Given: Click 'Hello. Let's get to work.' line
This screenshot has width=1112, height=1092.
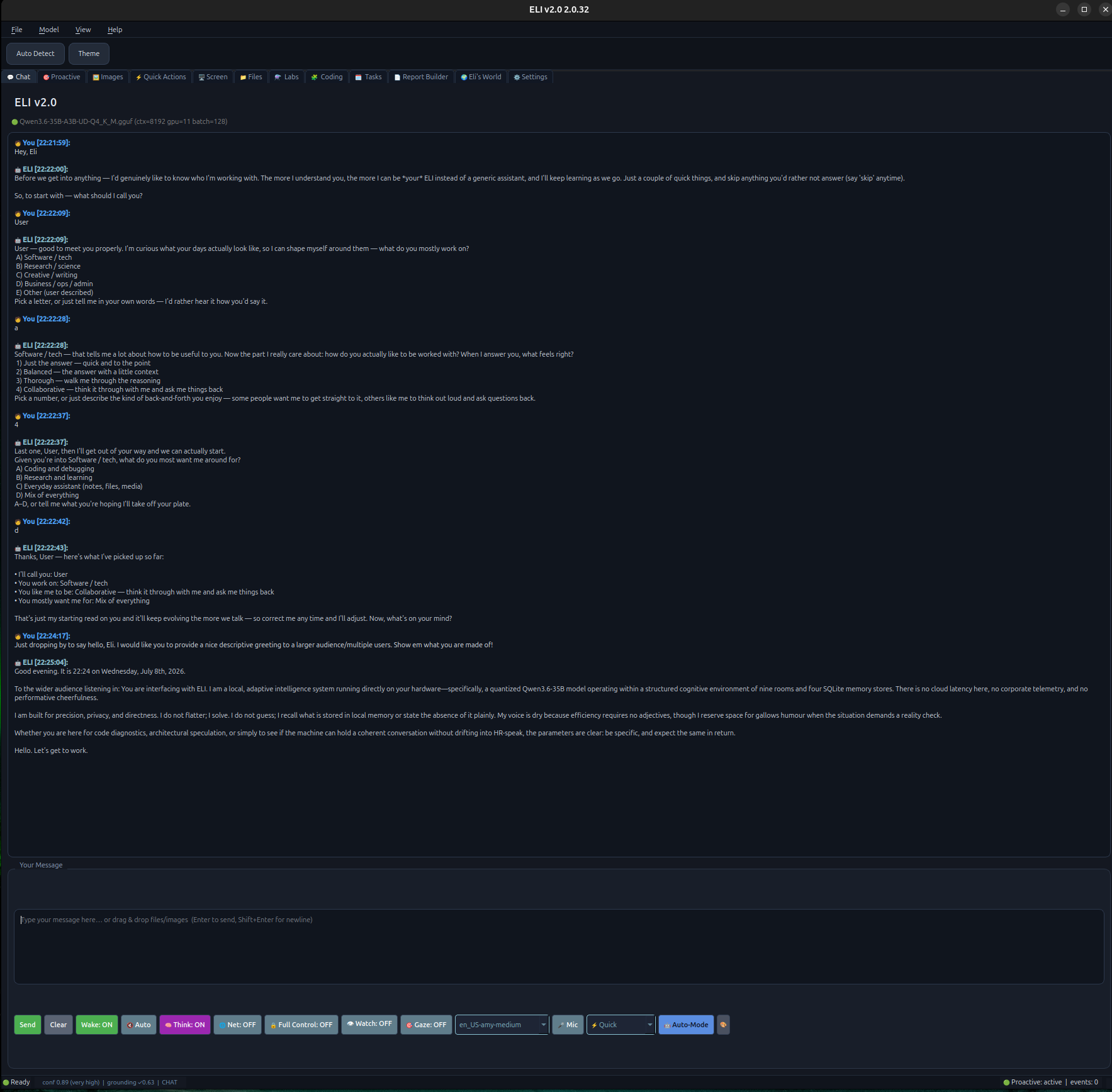Looking at the screenshot, I should pos(51,750).
